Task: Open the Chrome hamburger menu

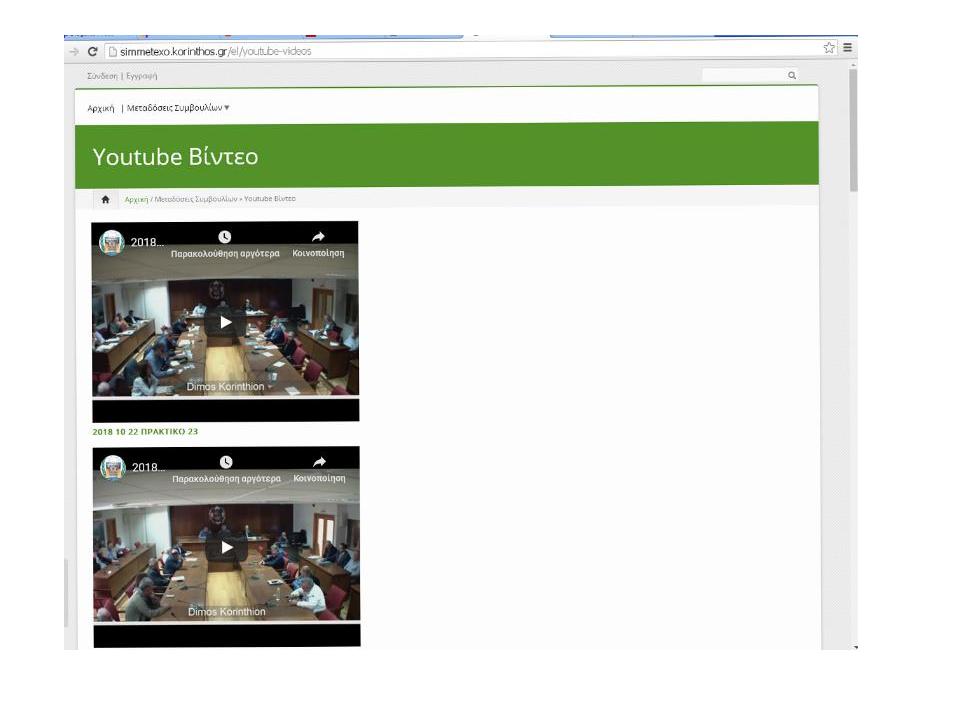Action: [x=848, y=47]
